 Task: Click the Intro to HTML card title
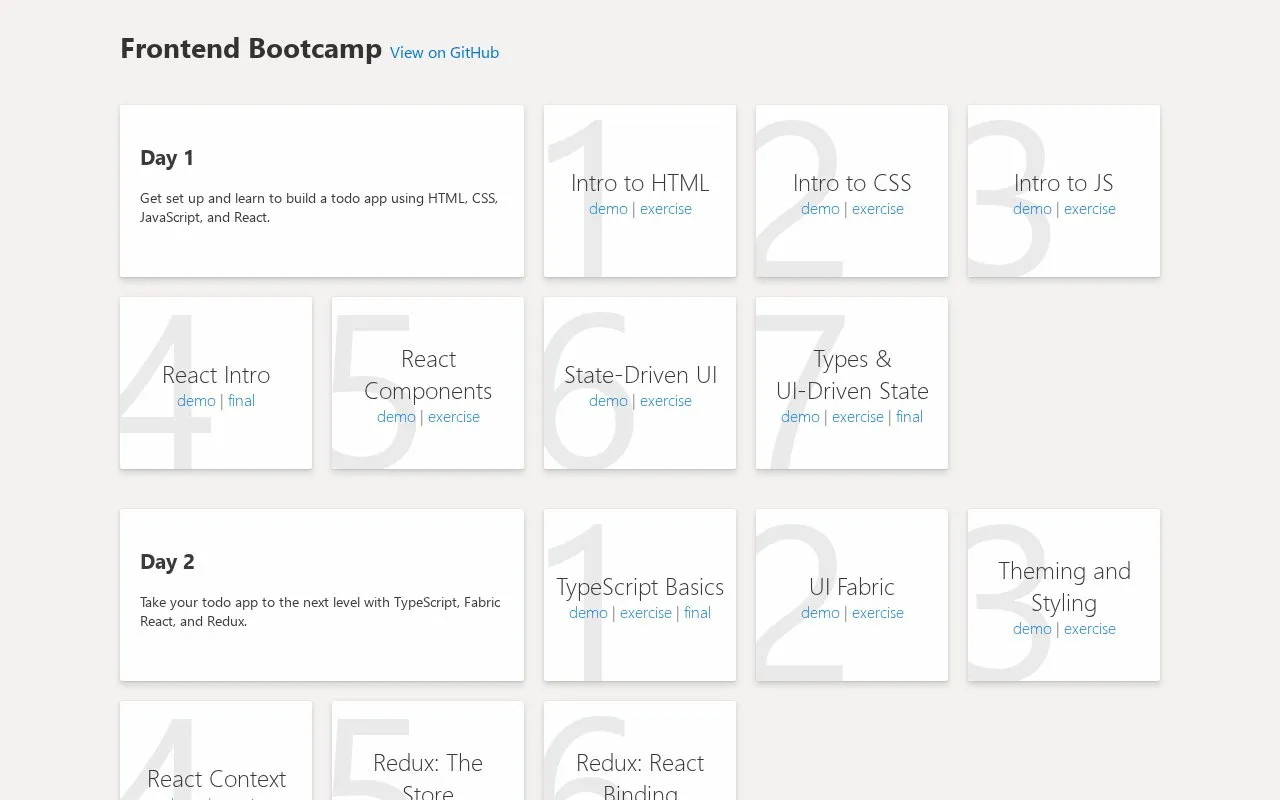[x=640, y=183]
